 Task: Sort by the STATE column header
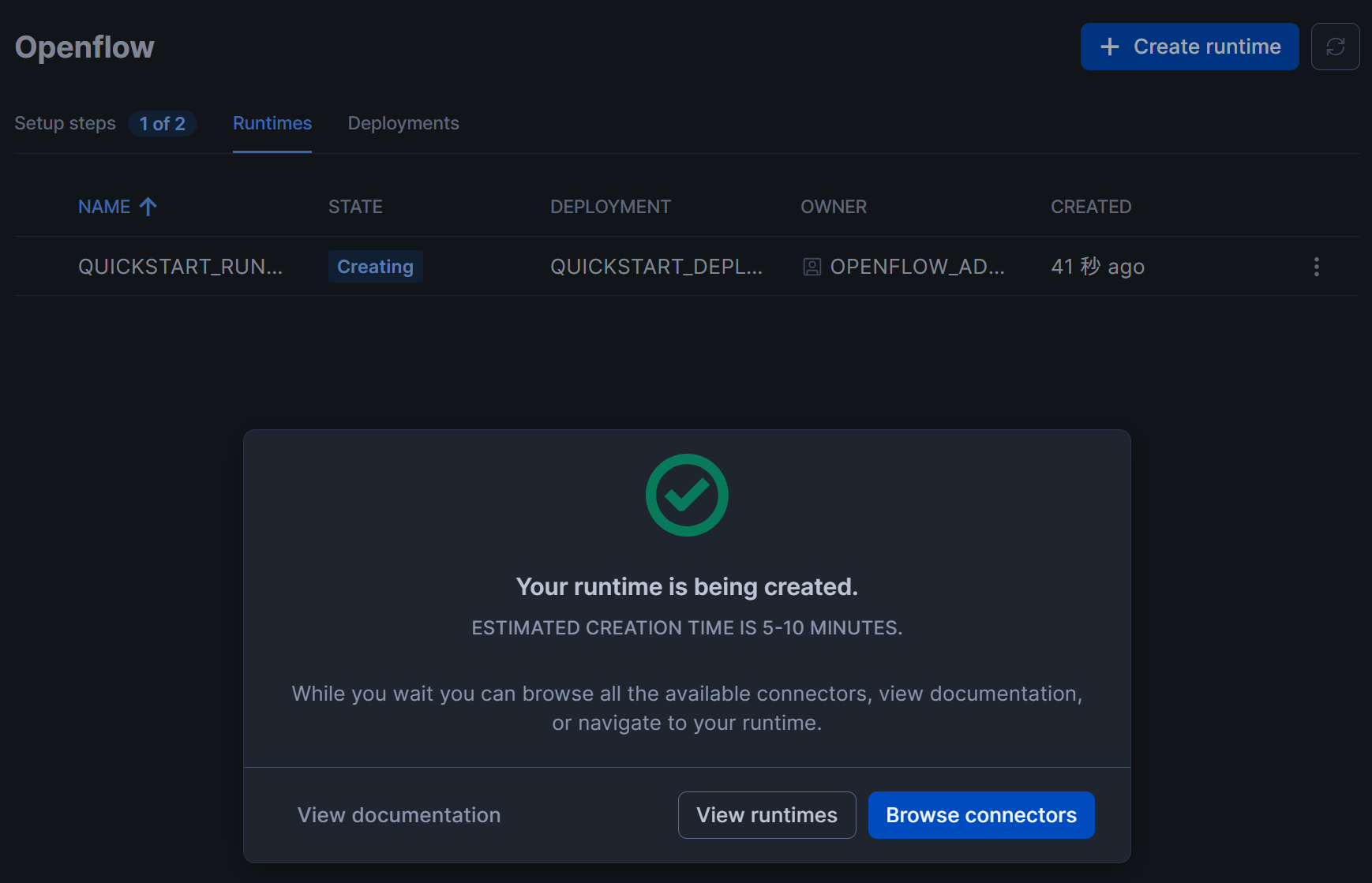(x=355, y=207)
